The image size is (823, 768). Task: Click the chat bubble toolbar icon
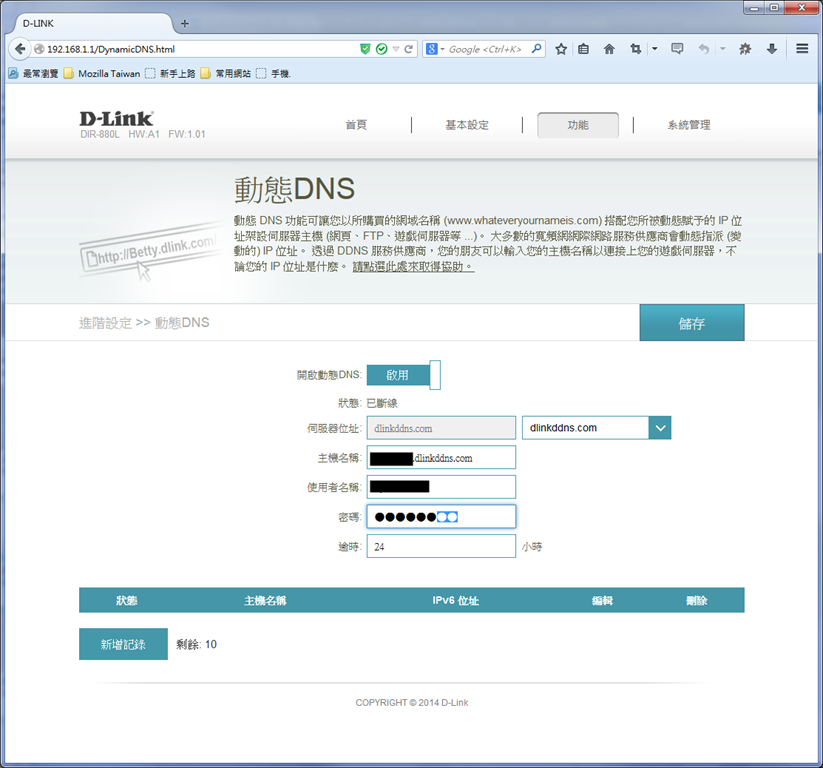677,49
